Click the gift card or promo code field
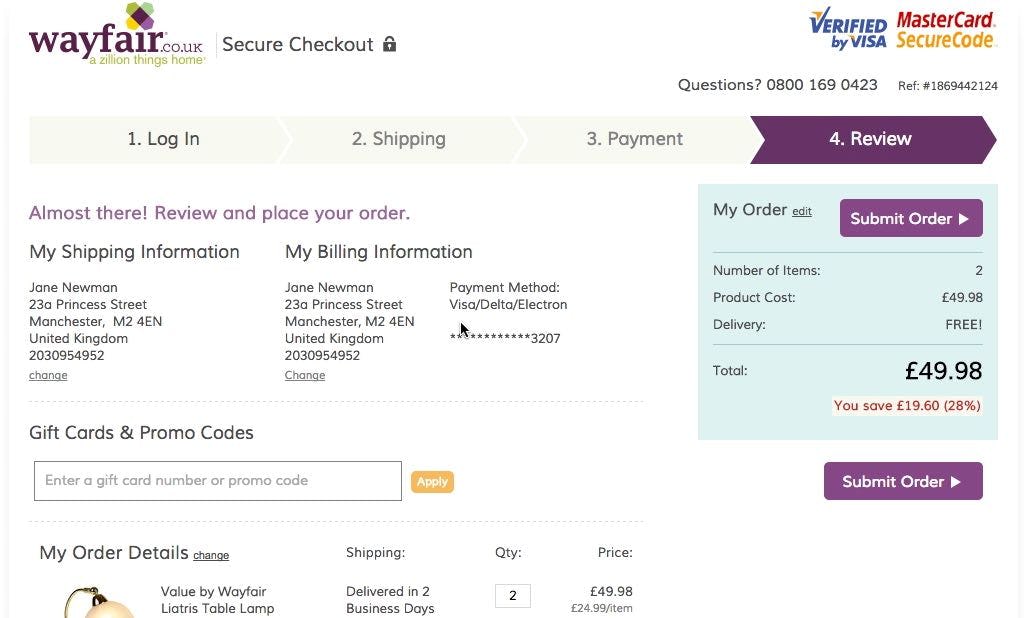This screenshot has width=1028, height=618. click(x=218, y=481)
